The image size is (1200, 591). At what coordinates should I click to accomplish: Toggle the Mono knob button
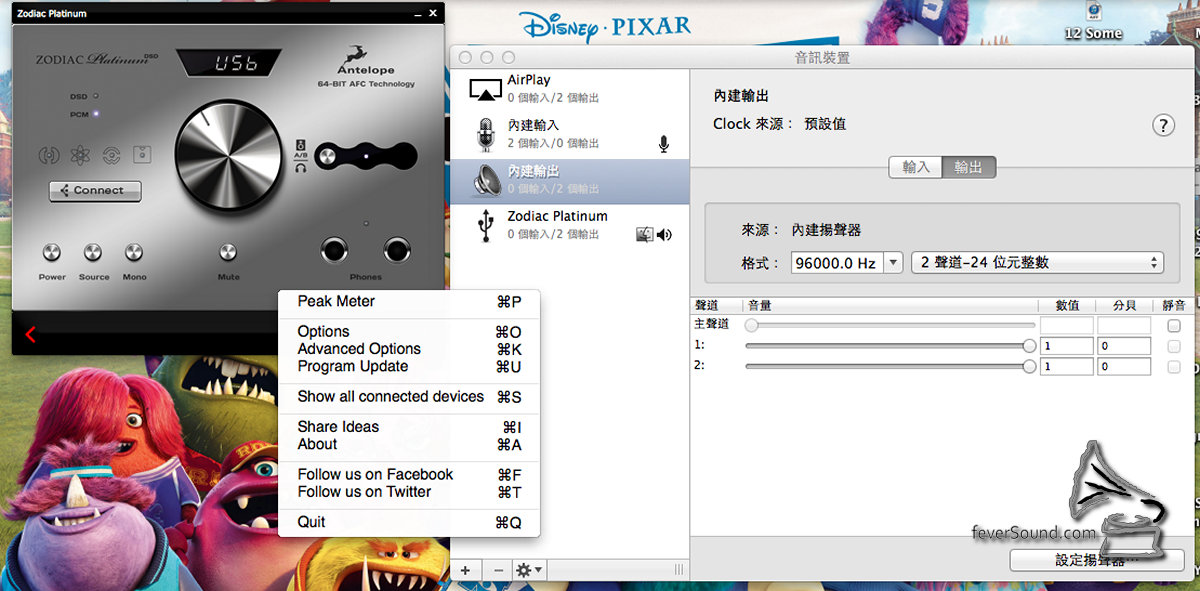(134, 253)
